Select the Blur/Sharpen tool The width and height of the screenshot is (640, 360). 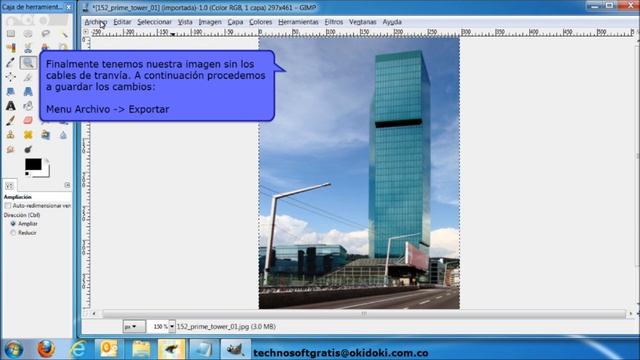(63, 135)
